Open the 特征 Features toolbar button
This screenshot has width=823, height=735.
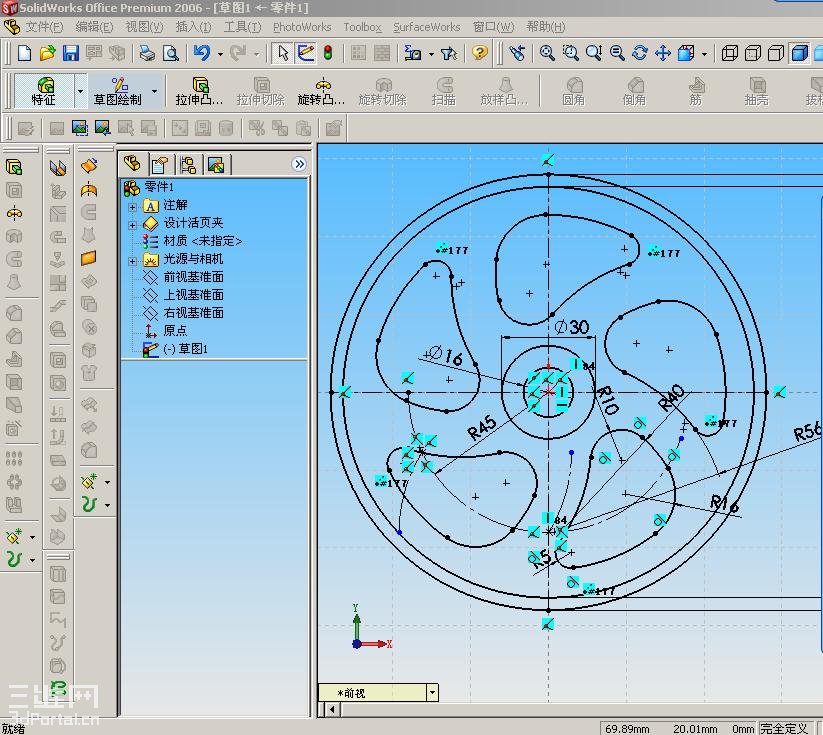[x=44, y=91]
